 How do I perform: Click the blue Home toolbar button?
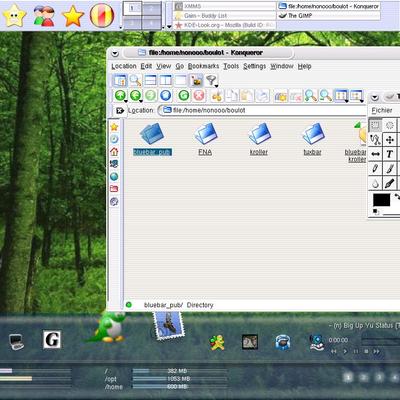pyautogui.click(x=166, y=96)
